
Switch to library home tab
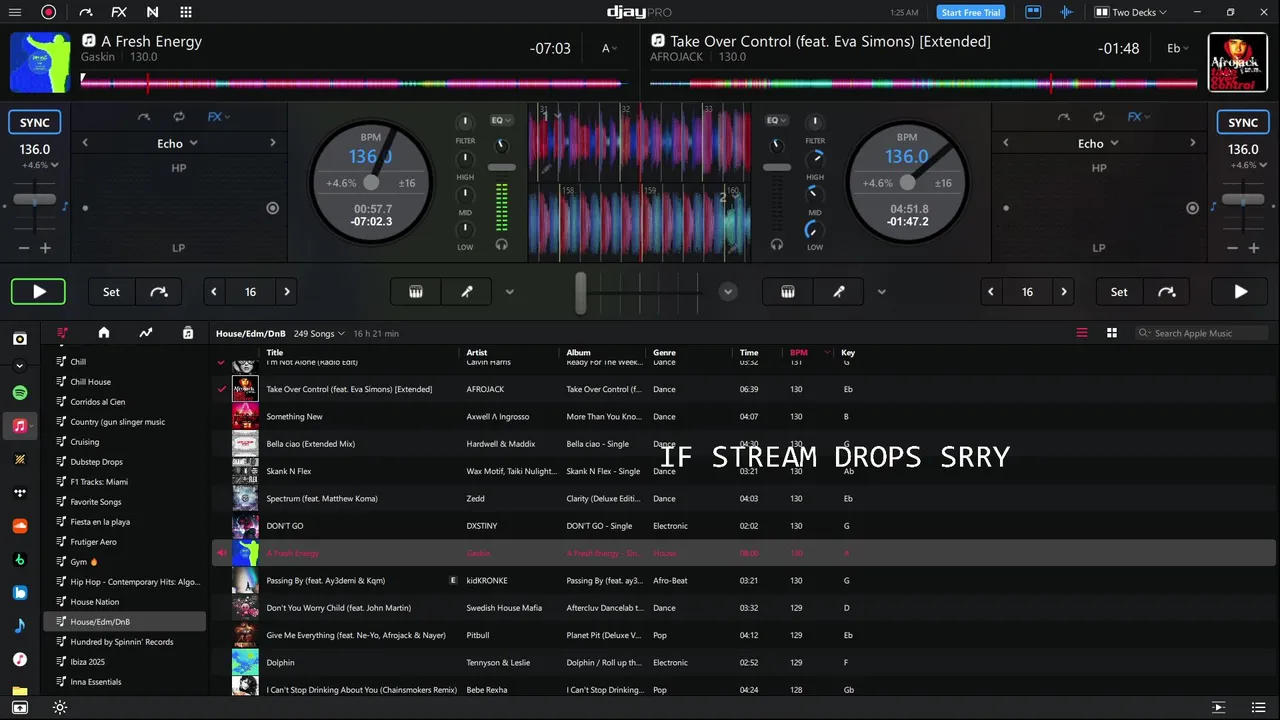pyautogui.click(x=104, y=333)
